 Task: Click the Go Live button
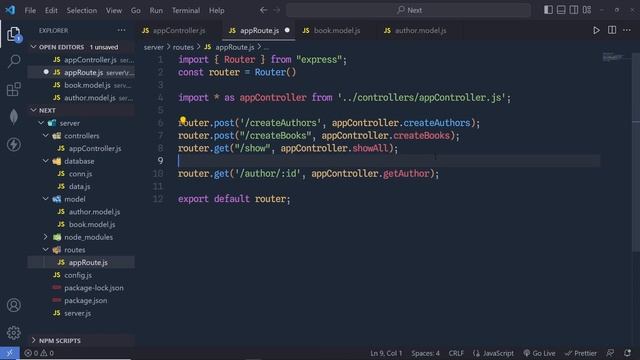point(539,353)
